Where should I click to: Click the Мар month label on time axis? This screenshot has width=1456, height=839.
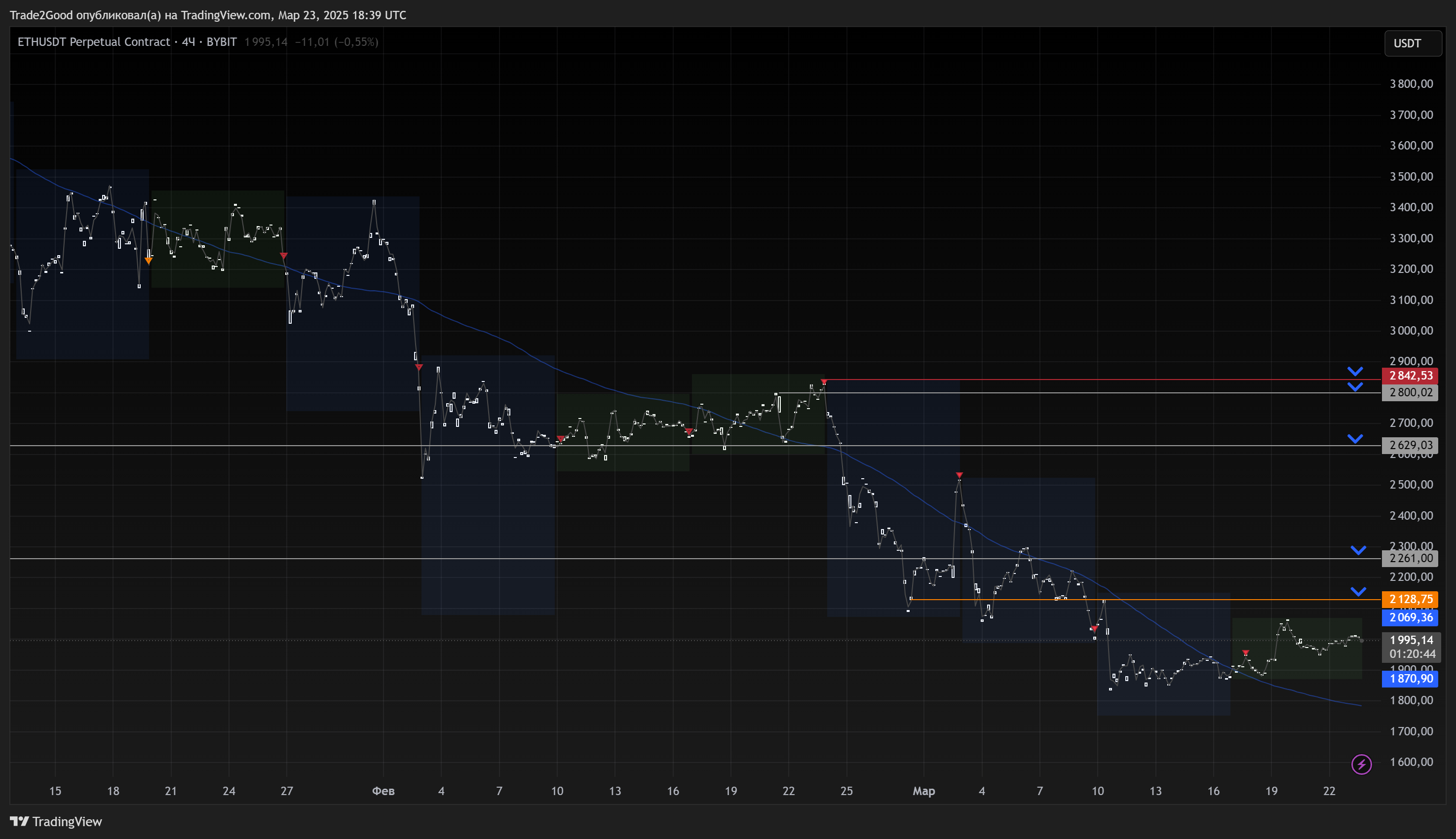click(x=923, y=791)
